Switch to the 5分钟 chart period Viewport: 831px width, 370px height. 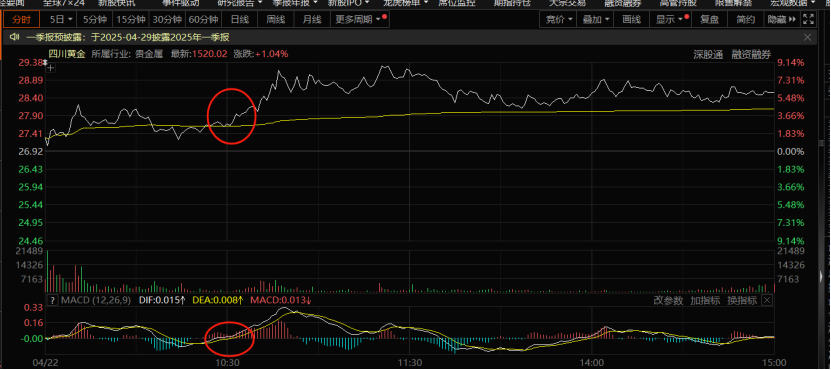tap(95, 20)
